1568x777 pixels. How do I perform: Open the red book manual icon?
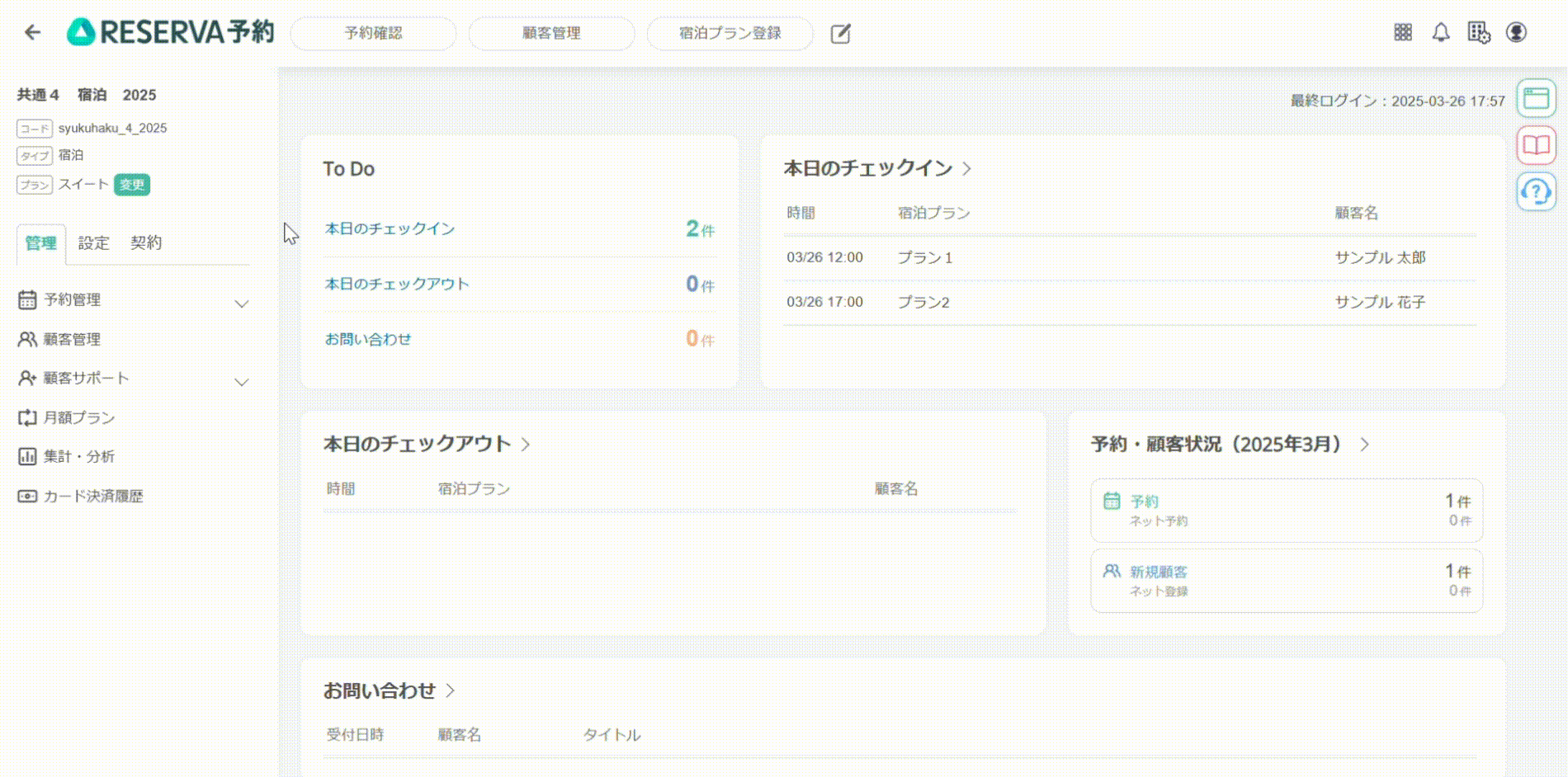click(1536, 145)
